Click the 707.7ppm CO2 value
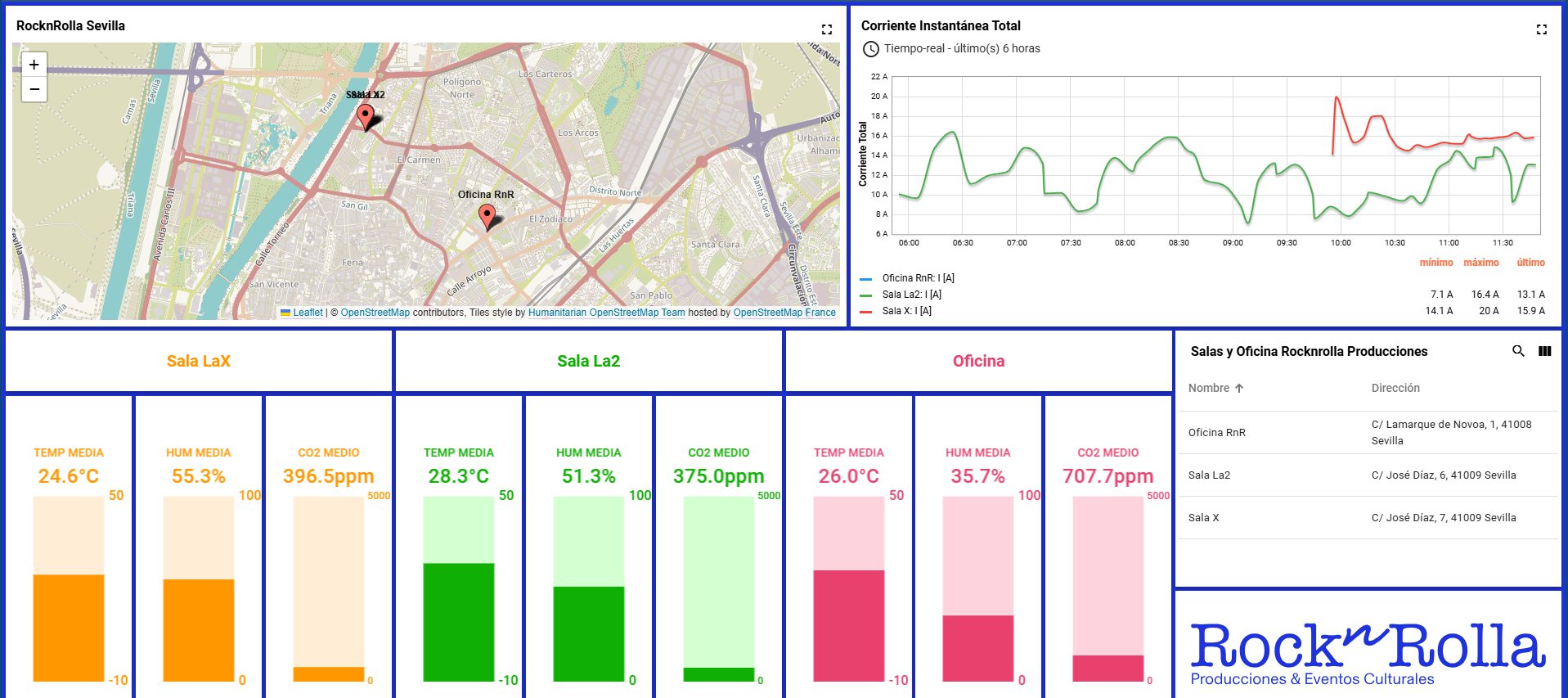1568x698 pixels. (x=1108, y=476)
